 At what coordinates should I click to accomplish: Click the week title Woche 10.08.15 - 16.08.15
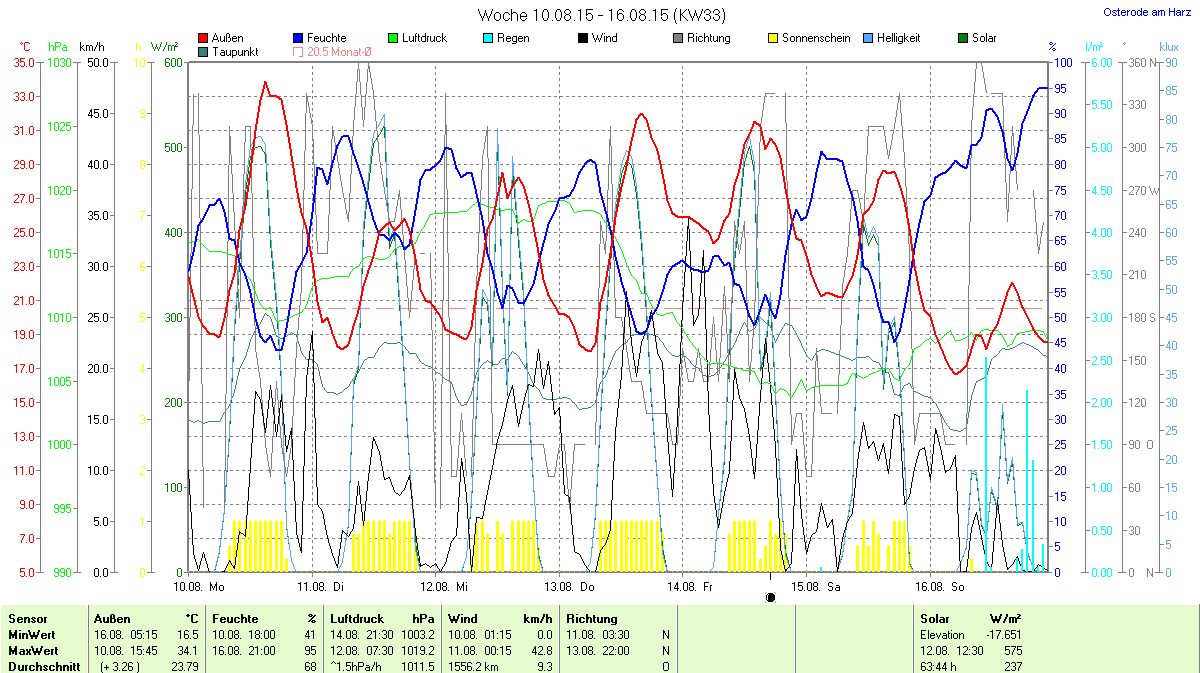601,15
